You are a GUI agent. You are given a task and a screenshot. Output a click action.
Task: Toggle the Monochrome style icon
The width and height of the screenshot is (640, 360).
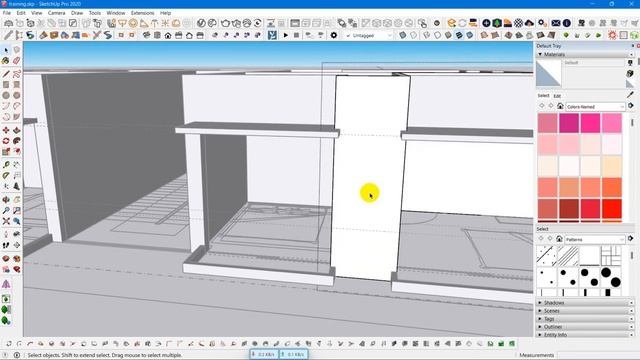click(470, 36)
